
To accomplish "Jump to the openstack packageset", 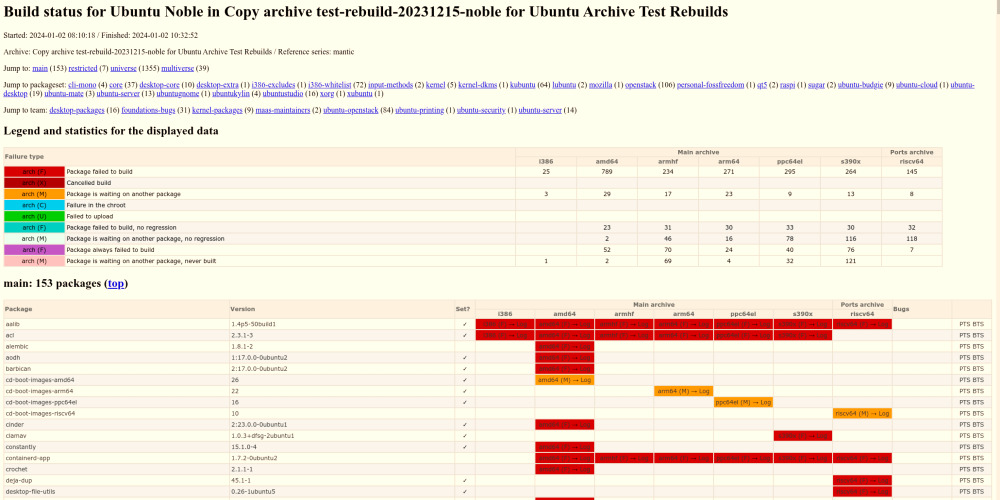I will click(636, 85).
